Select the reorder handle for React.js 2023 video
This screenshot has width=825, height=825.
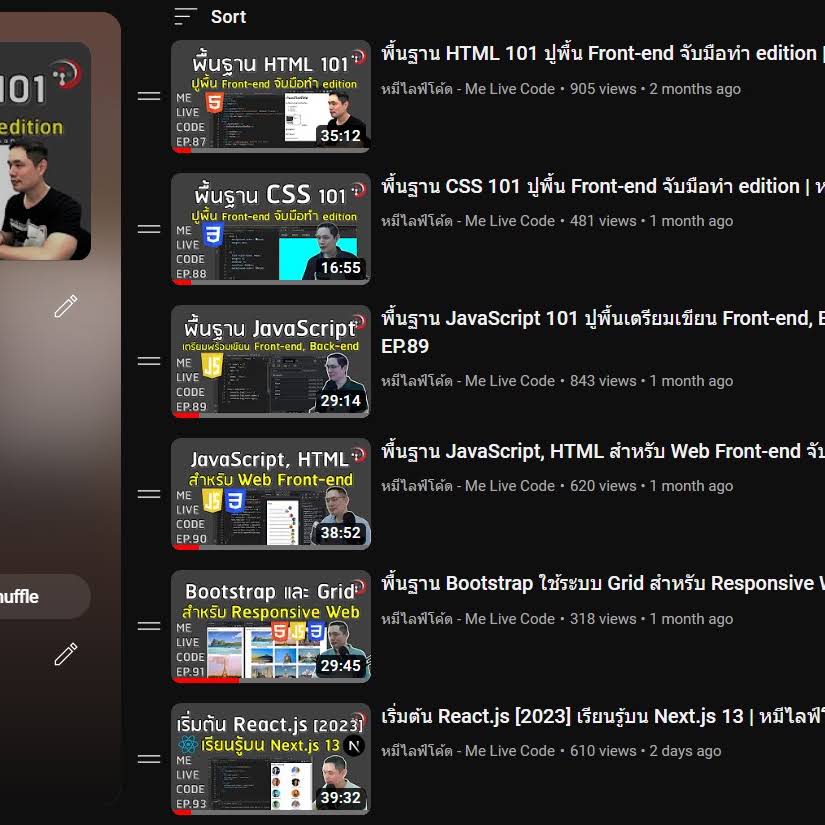149,759
